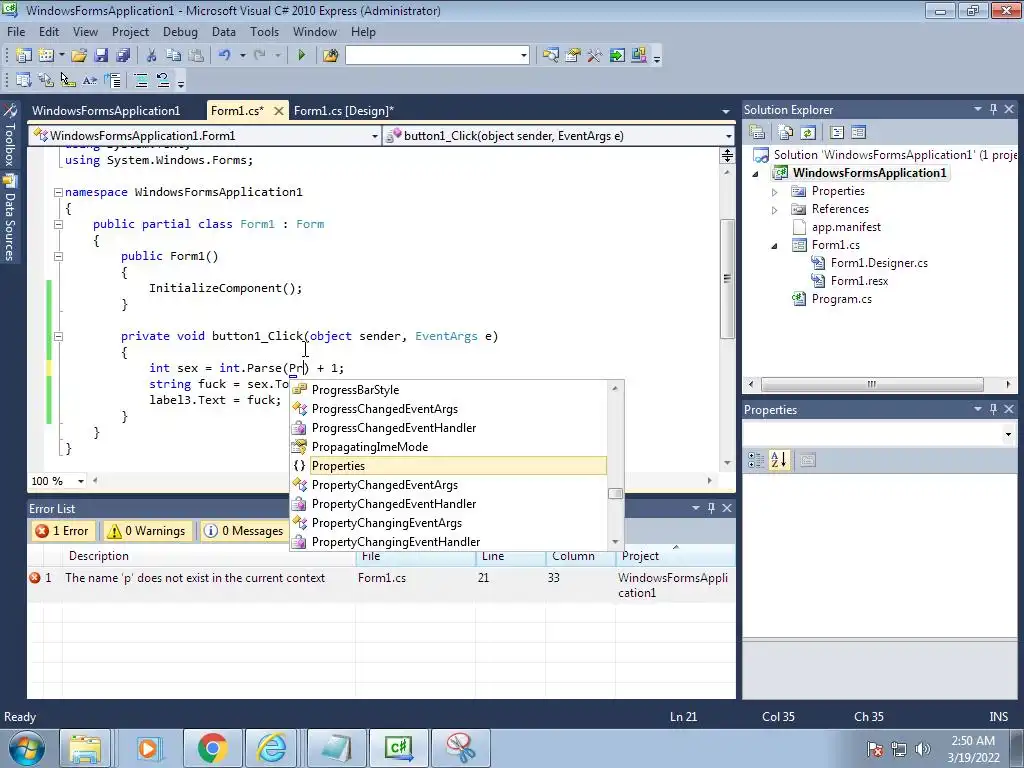Collapse the Form1() constructor outline block
This screenshot has height=768, width=1024.
[58, 256]
